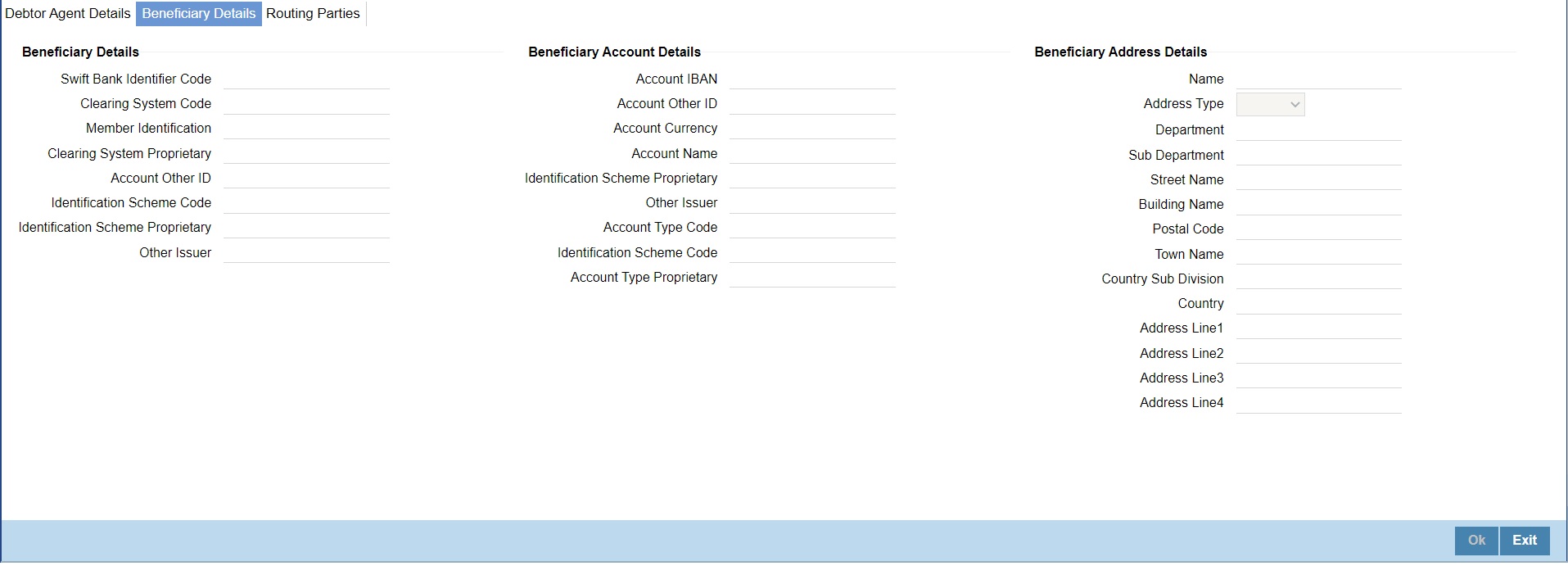
Task: Click the Exit button
Action: (1525, 541)
